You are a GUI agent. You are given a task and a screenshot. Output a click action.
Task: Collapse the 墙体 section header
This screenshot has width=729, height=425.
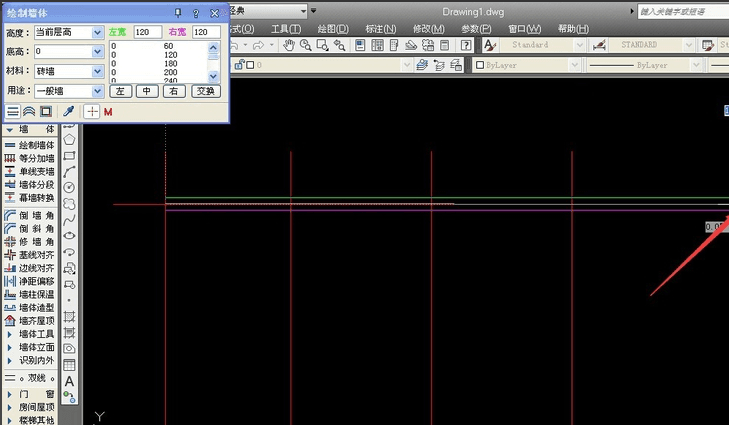[30, 130]
